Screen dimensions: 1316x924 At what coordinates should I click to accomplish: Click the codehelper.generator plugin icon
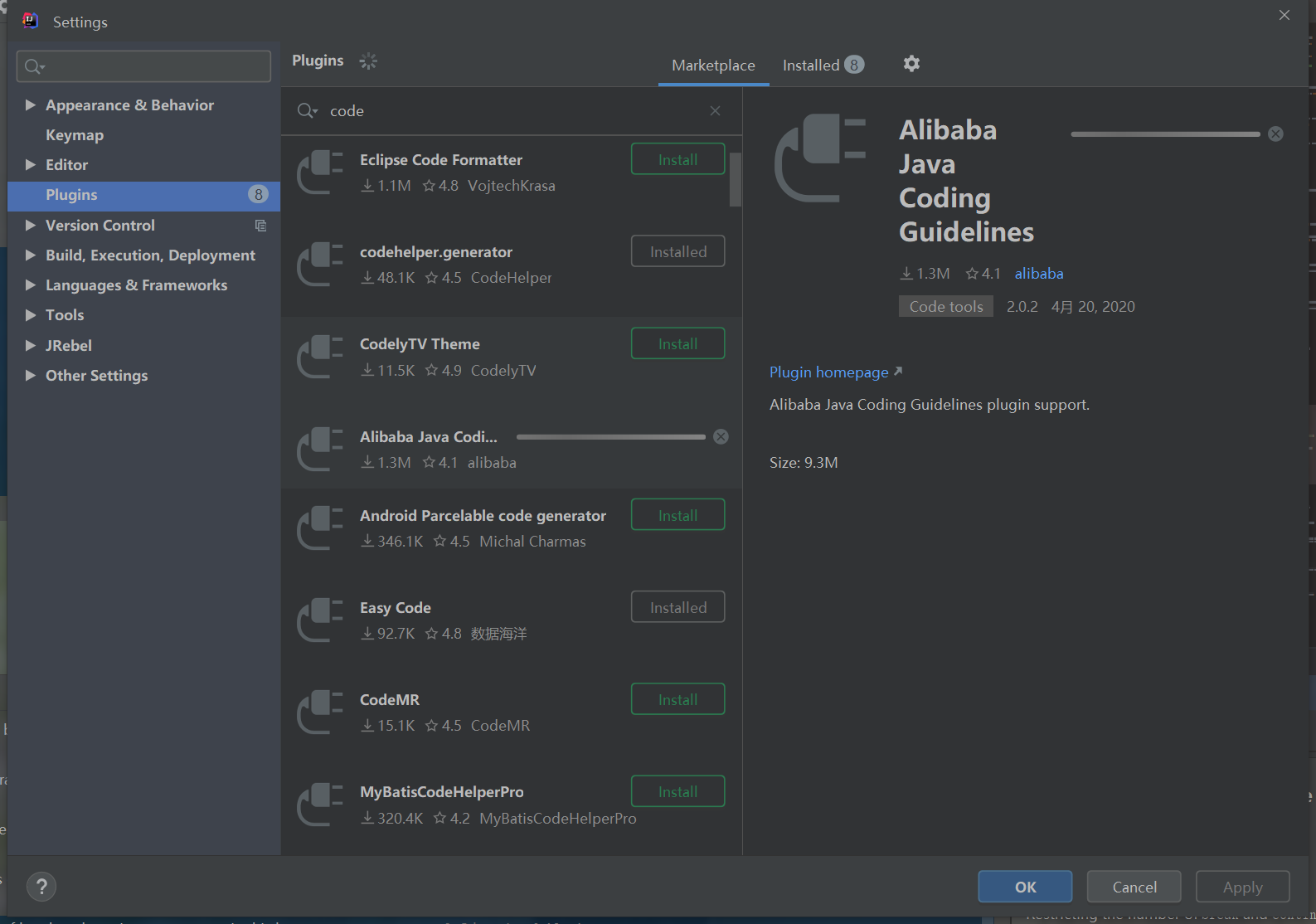pos(320,264)
